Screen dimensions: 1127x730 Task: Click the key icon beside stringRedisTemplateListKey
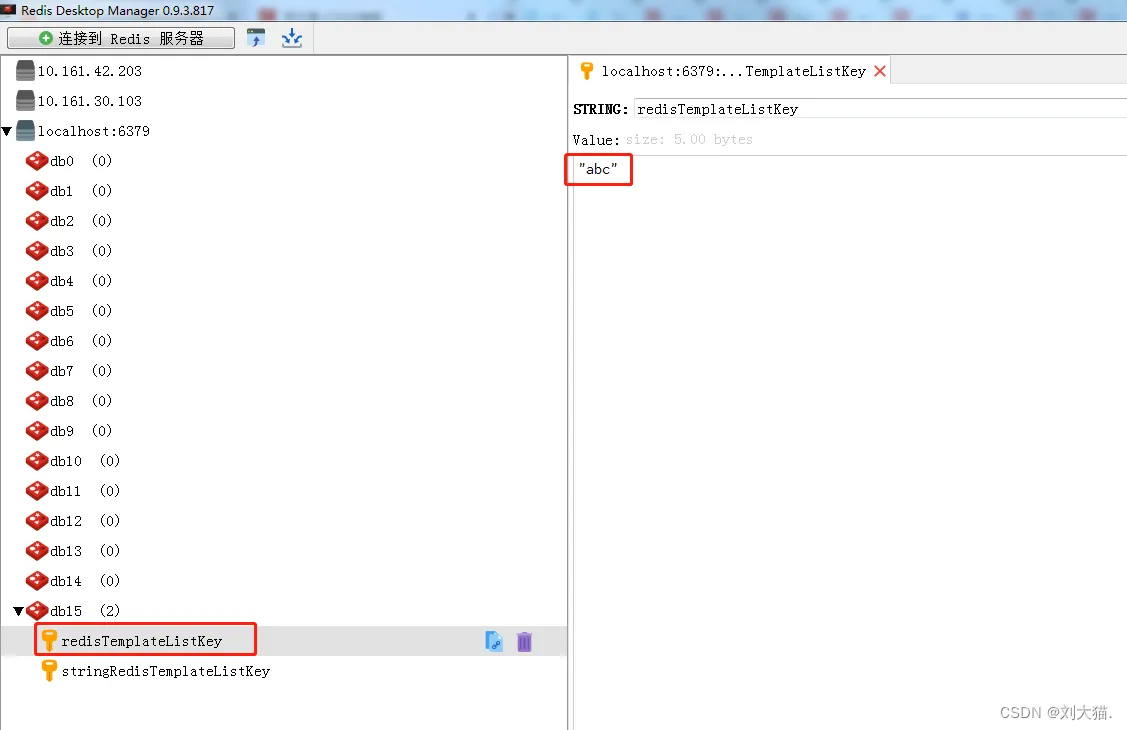49,671
